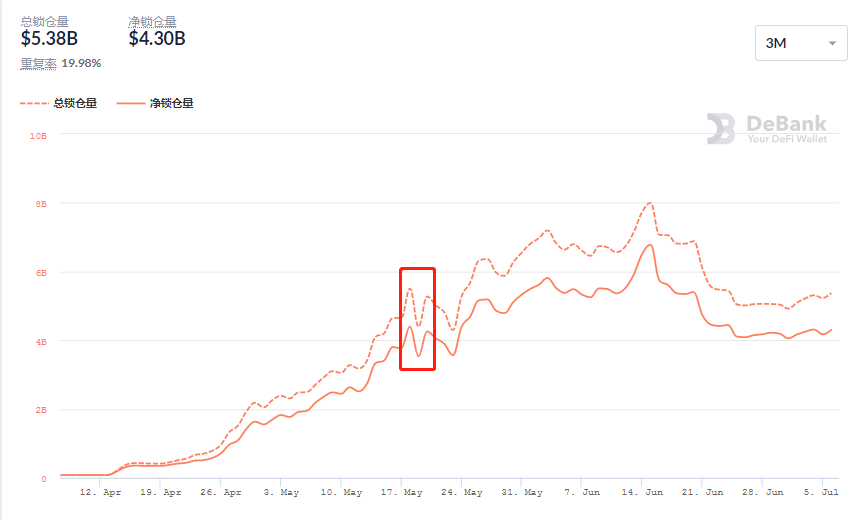
Task: Toggle the 总锁仓量 dashed legend series
Action: click(58, 103)
